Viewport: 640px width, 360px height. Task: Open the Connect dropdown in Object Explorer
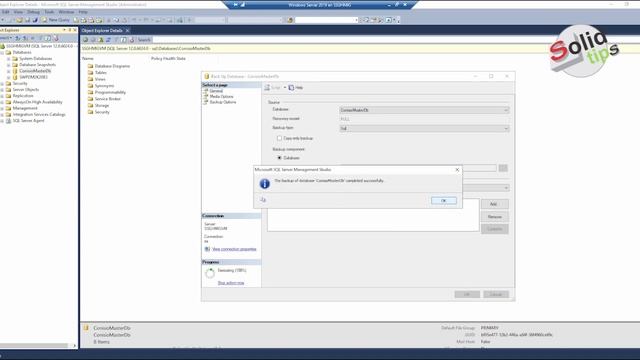[6, 38]
